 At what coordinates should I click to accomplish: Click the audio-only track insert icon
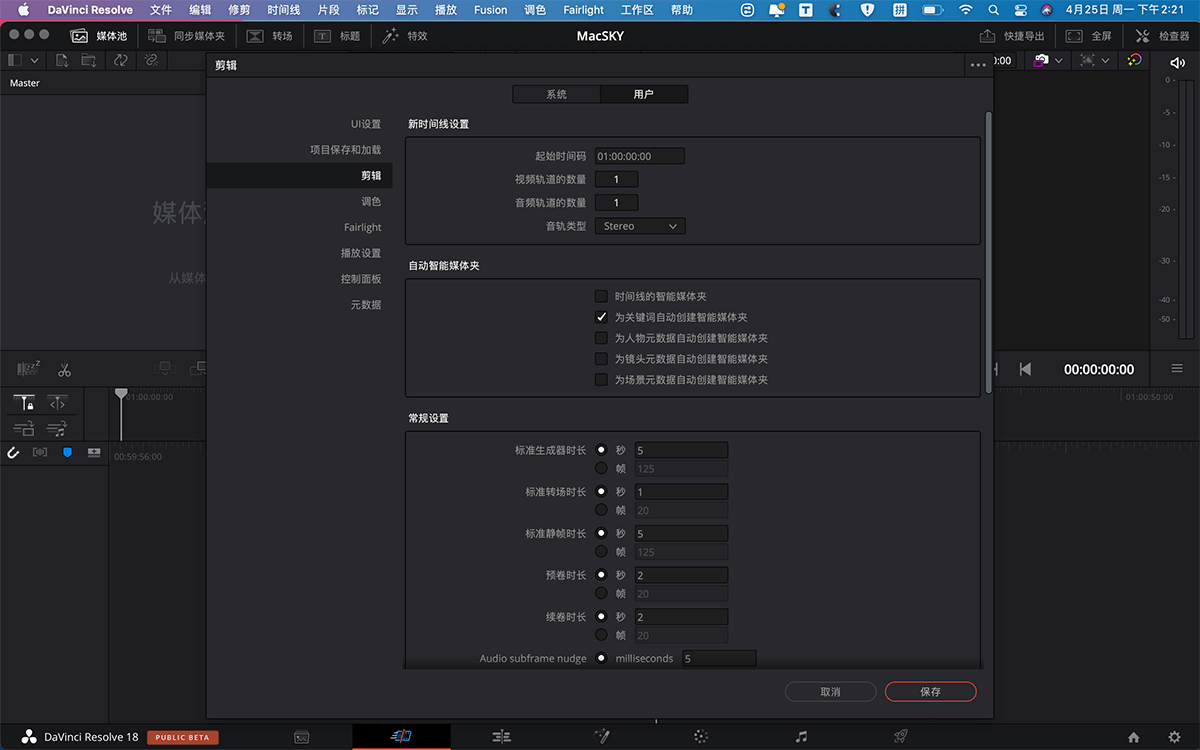tap(57, 429)
